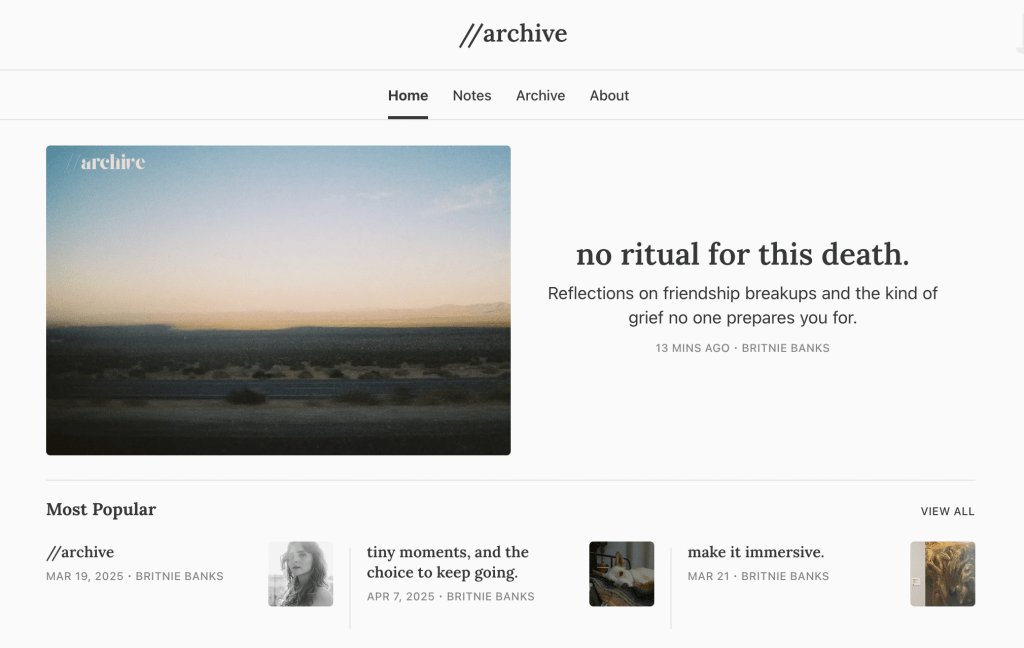Switch to the Notes tab

[472, 95]
